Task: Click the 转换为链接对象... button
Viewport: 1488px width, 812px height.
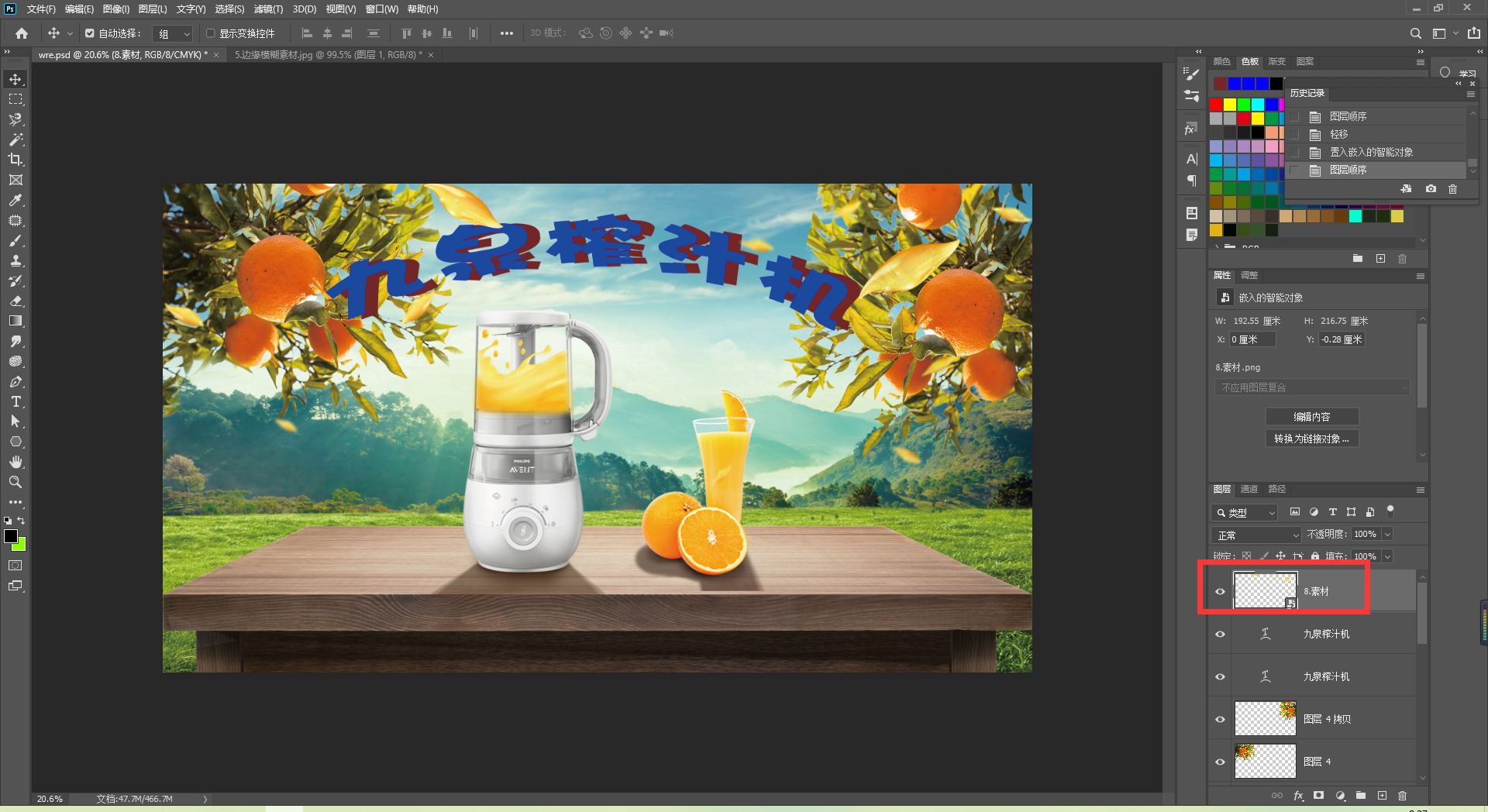Action: coord(1311,439)
